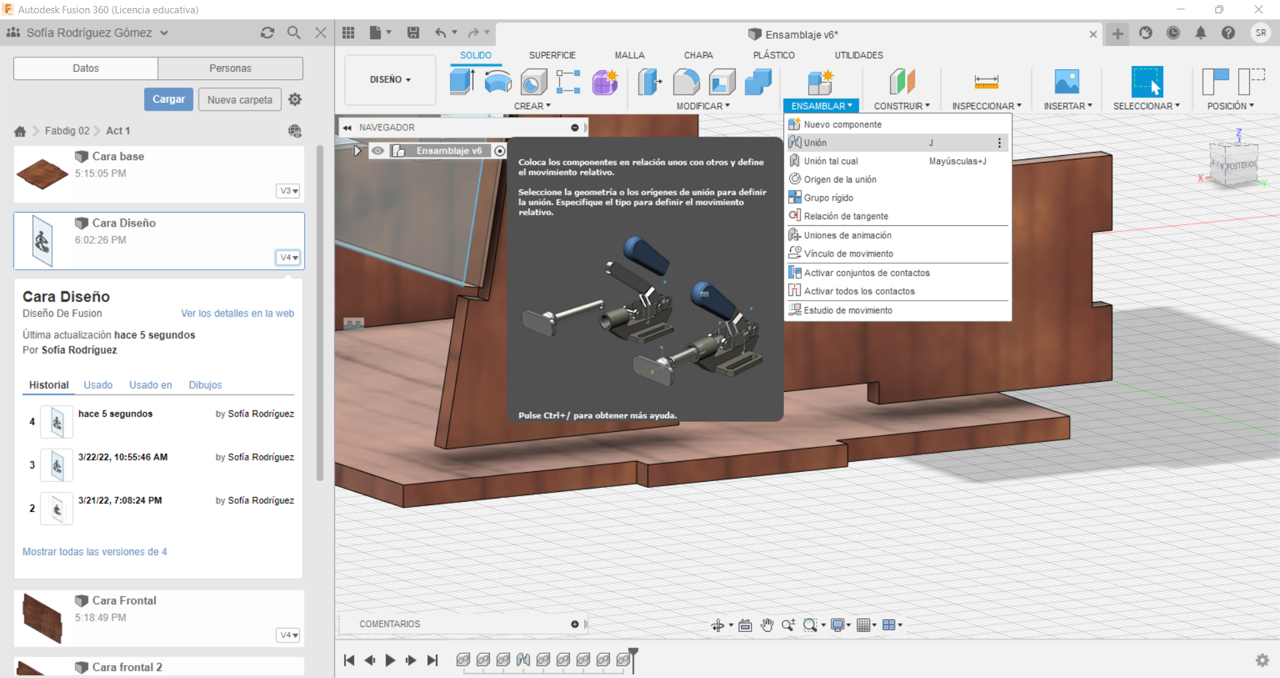Click the Undo arrow

[x=441, y=33]
